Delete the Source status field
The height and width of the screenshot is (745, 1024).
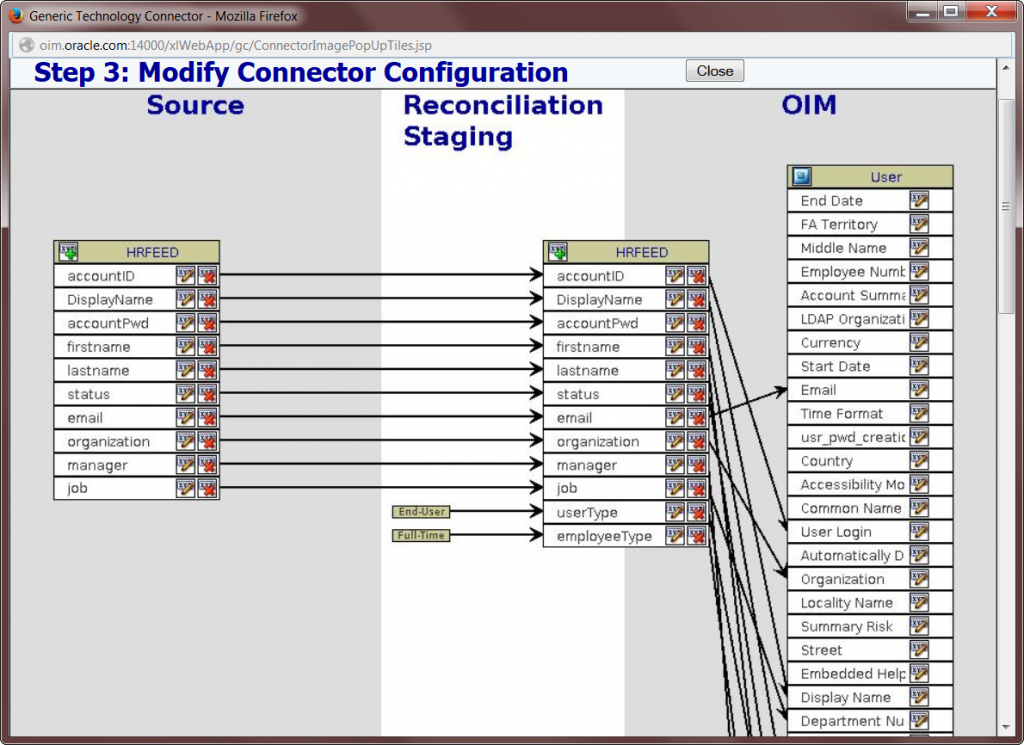click(207, 394)
